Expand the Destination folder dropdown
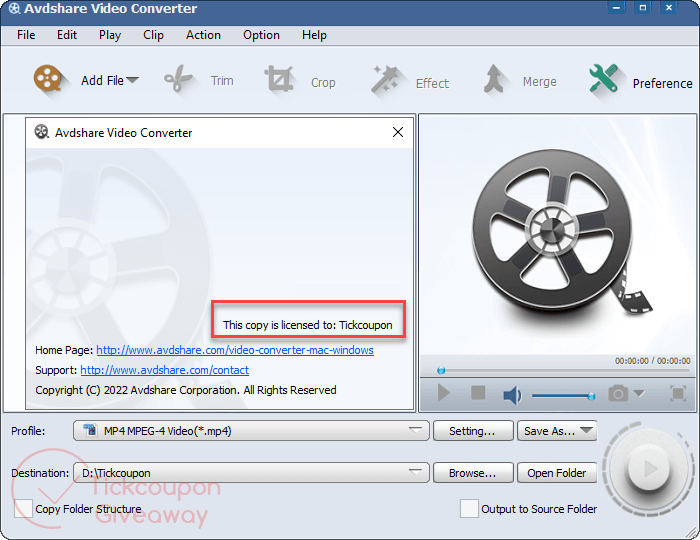700x540 pixels. point(415,472)
